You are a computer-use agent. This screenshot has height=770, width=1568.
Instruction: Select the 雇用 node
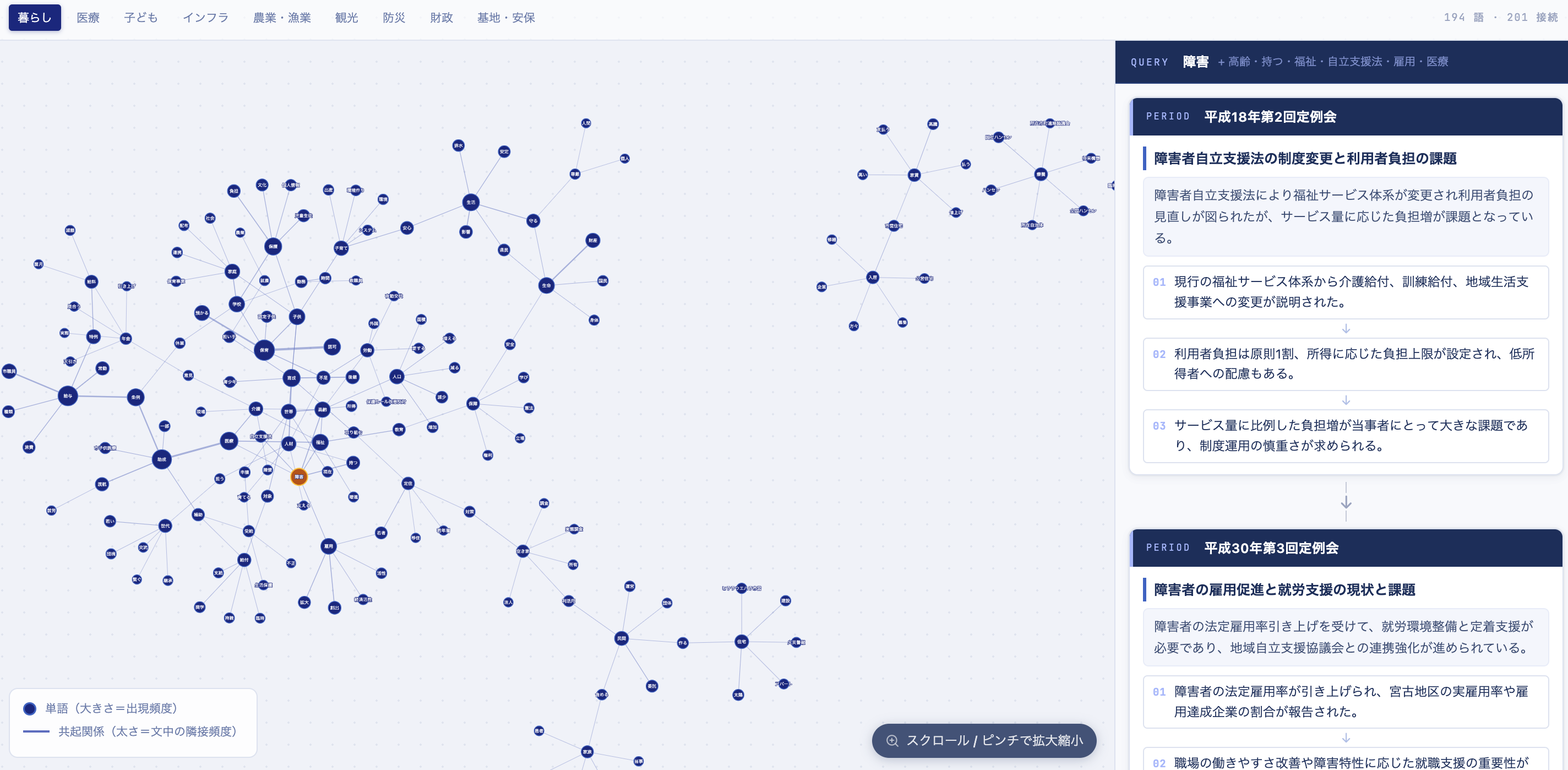tap(329, 546)
